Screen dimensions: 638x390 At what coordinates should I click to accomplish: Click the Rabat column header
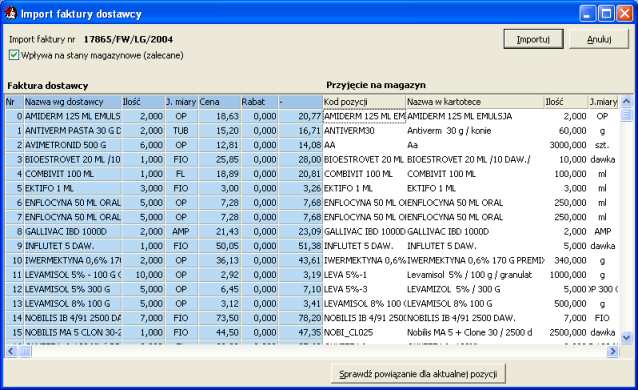259,102
